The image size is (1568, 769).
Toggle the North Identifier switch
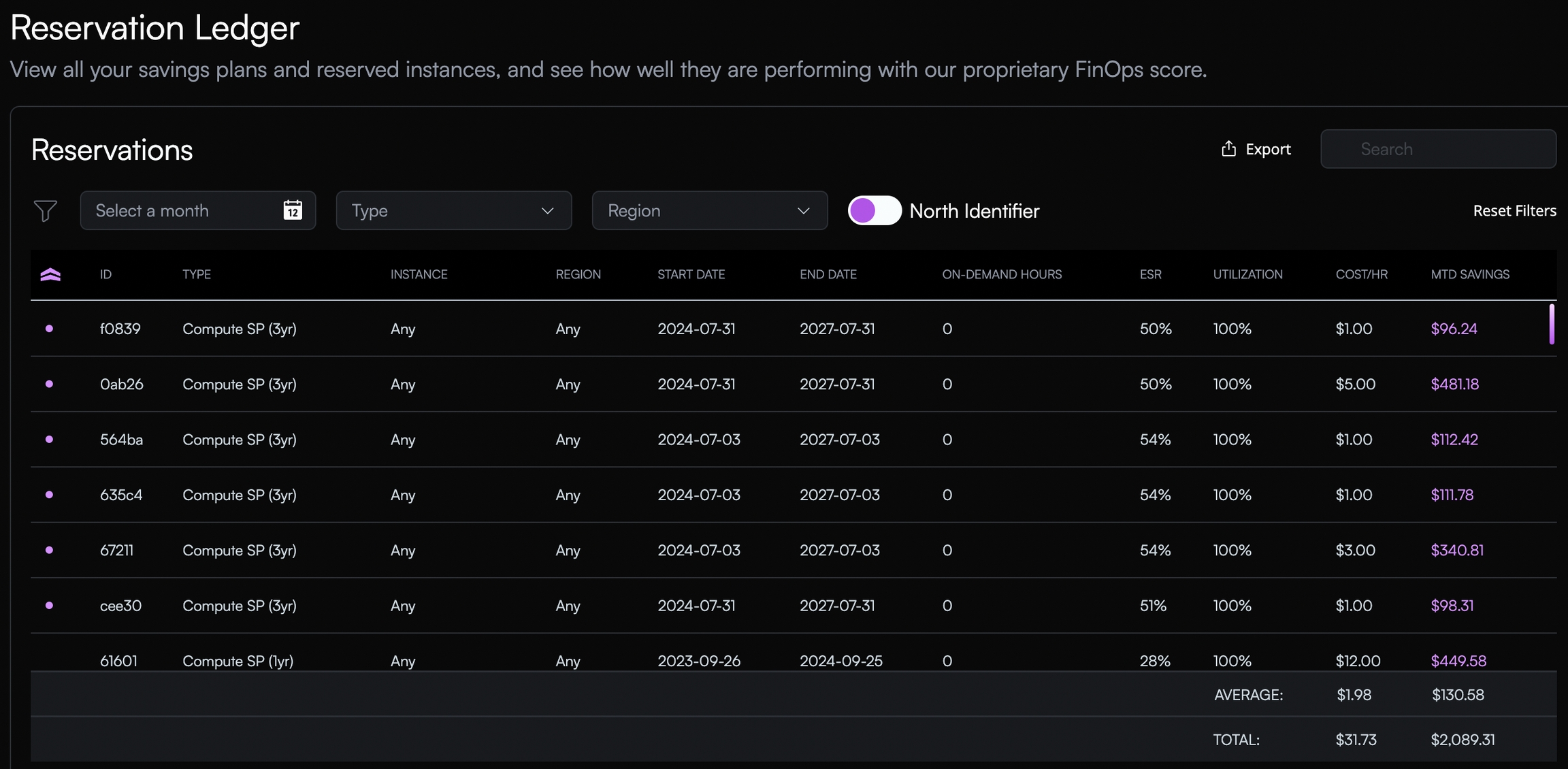tap(875, 210)
